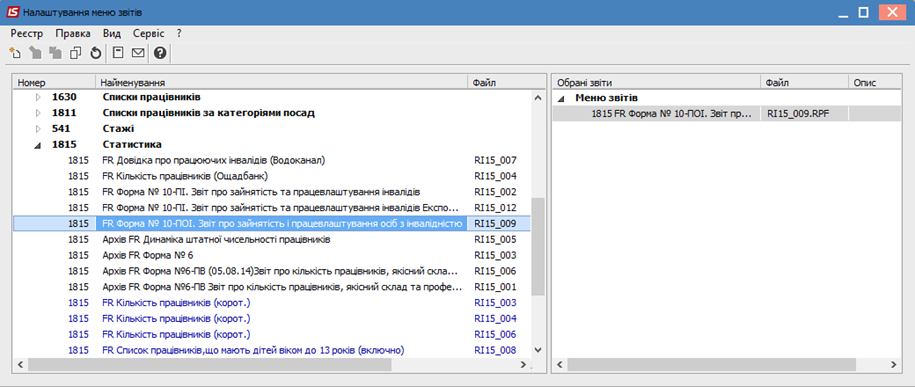Click the Обрані звіти column header

[x=656, y=82]
